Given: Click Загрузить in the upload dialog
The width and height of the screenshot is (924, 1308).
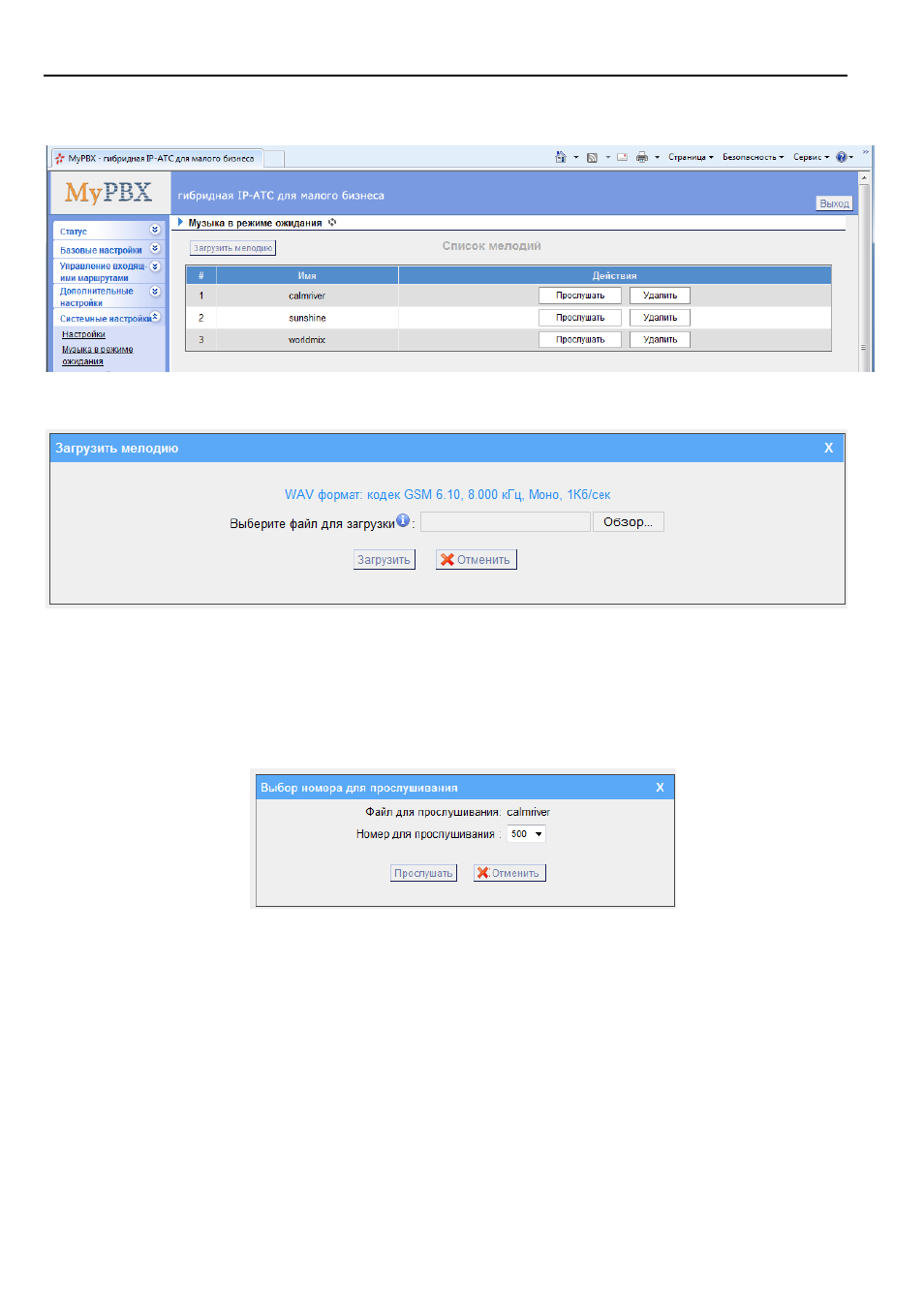Looking at the screenshot, I should [384, 560].
